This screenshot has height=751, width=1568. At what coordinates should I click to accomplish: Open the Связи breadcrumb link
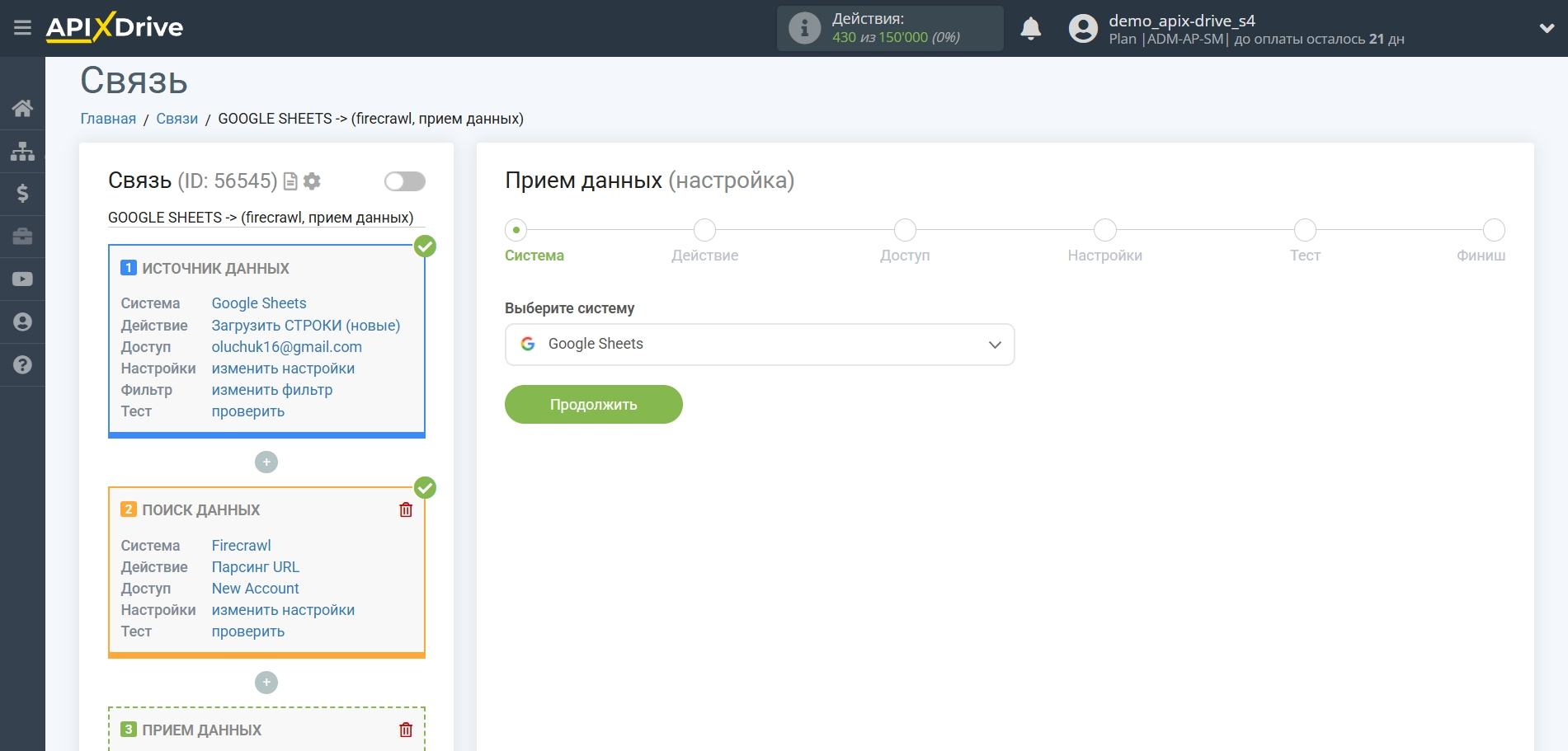[177, 119]
